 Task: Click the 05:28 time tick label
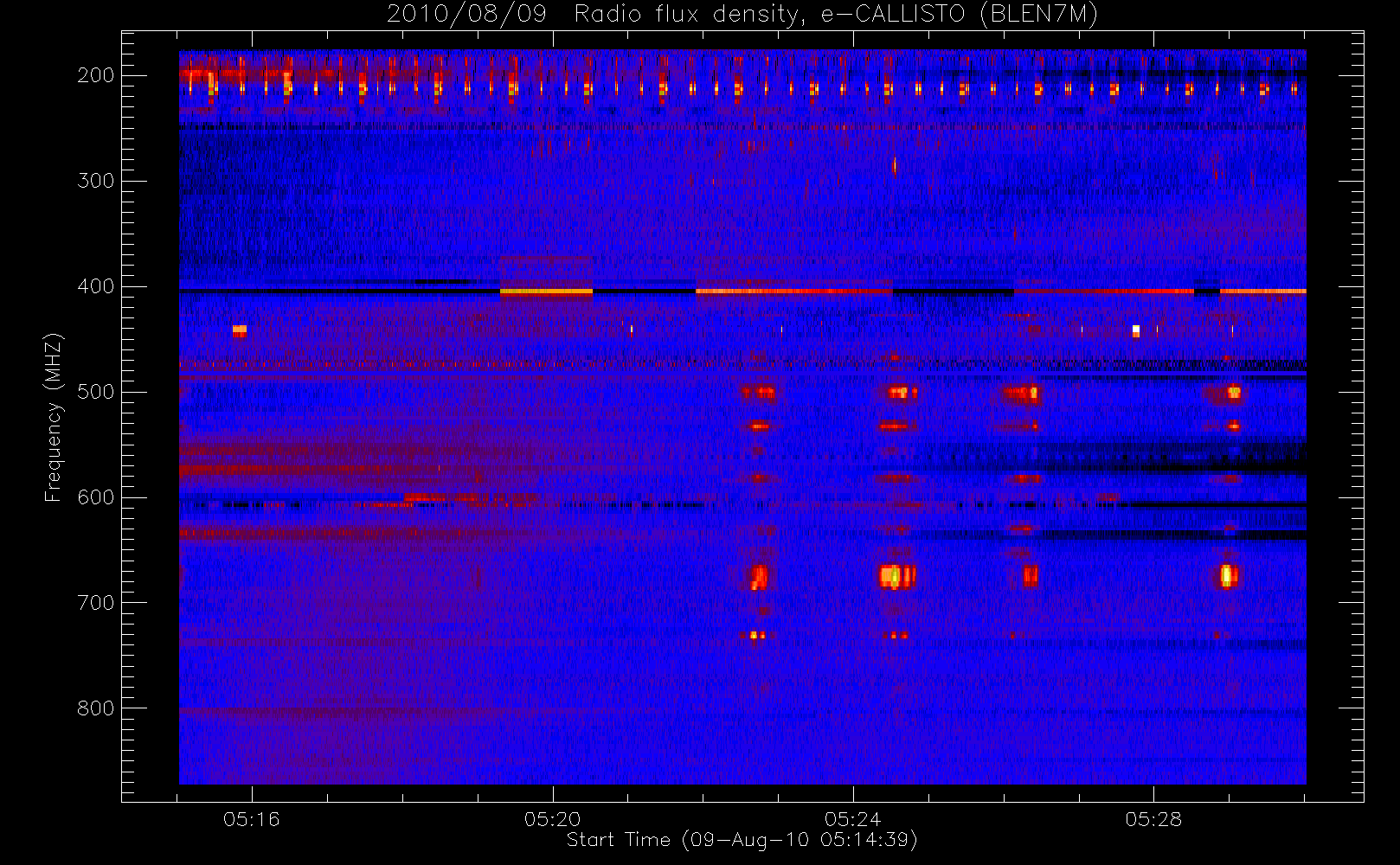click(1153, 818)
